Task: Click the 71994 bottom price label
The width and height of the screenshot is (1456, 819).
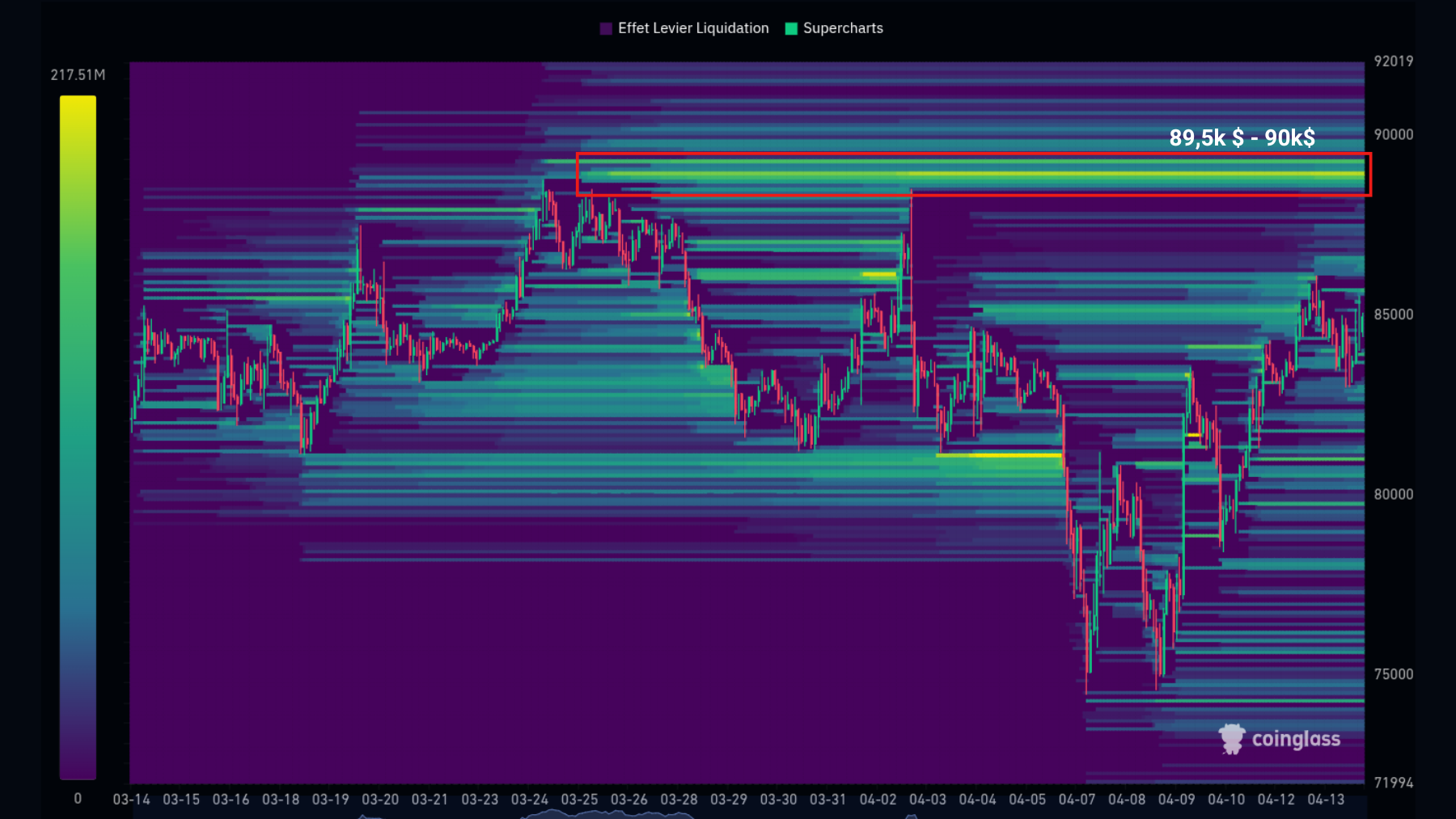Action: [x=1393, y=783]
